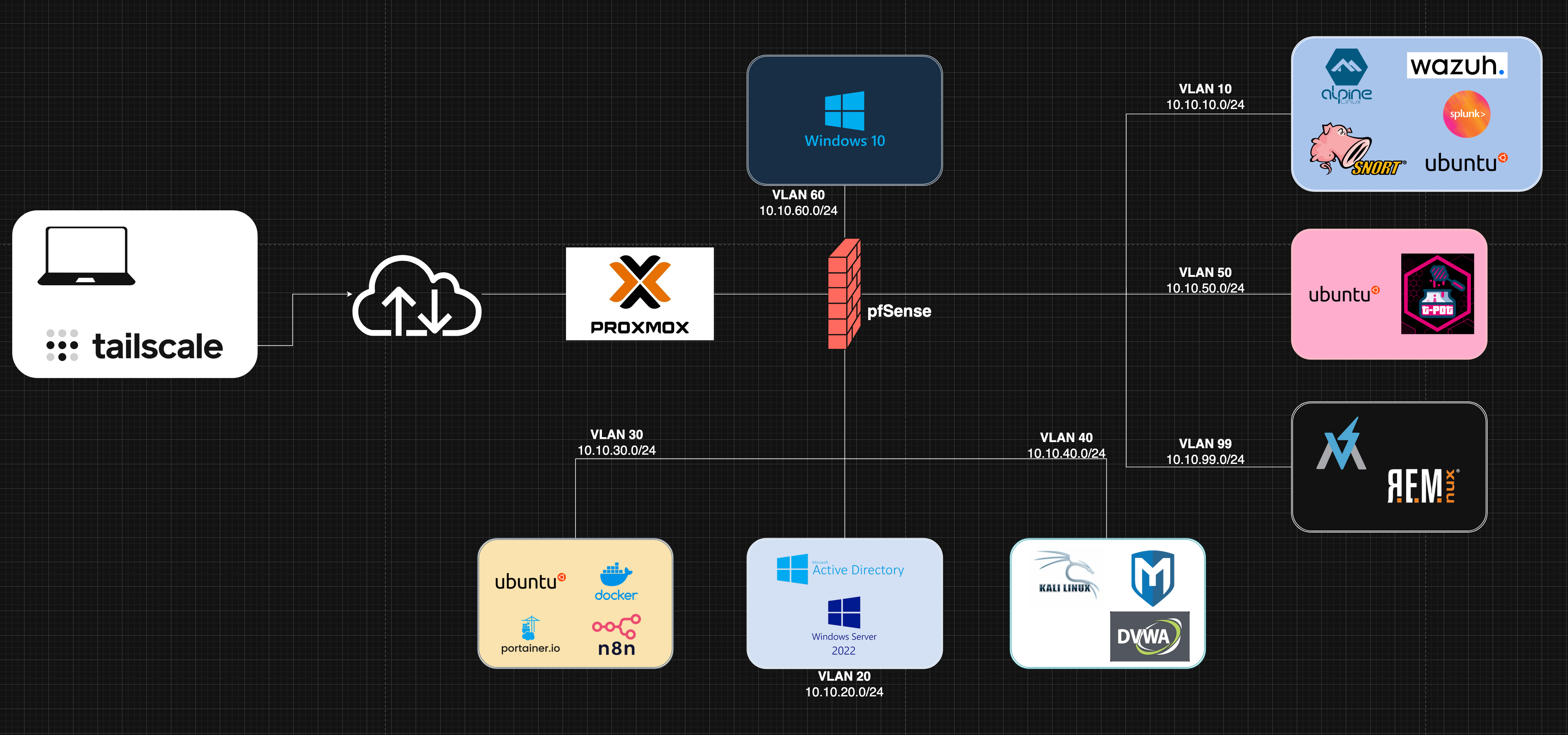
Task: Select the portainer.io logo
Action: click(x=530, y=635)
